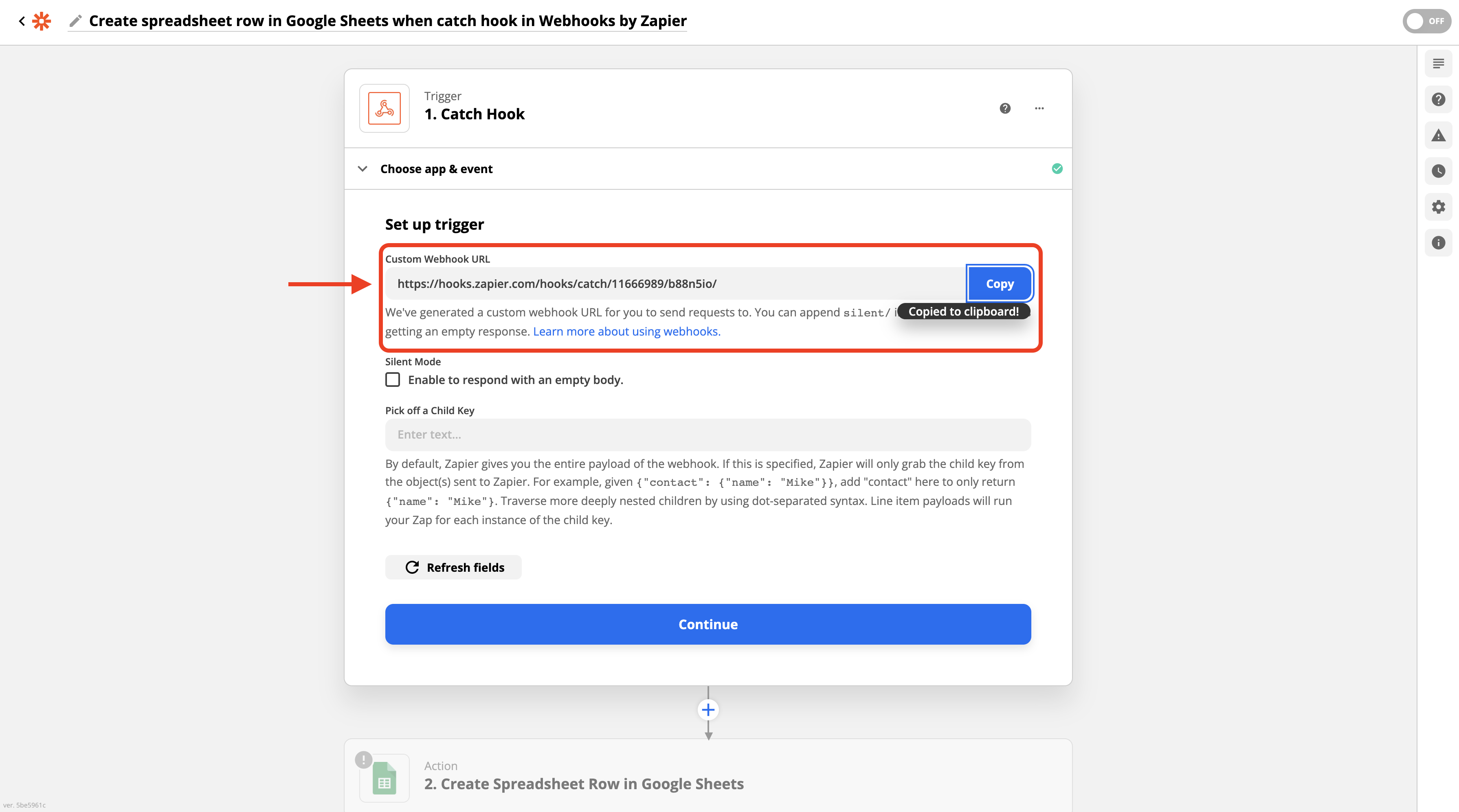Click the action step warning exclamation badge
1459x812 pixels.
[363, 759]
